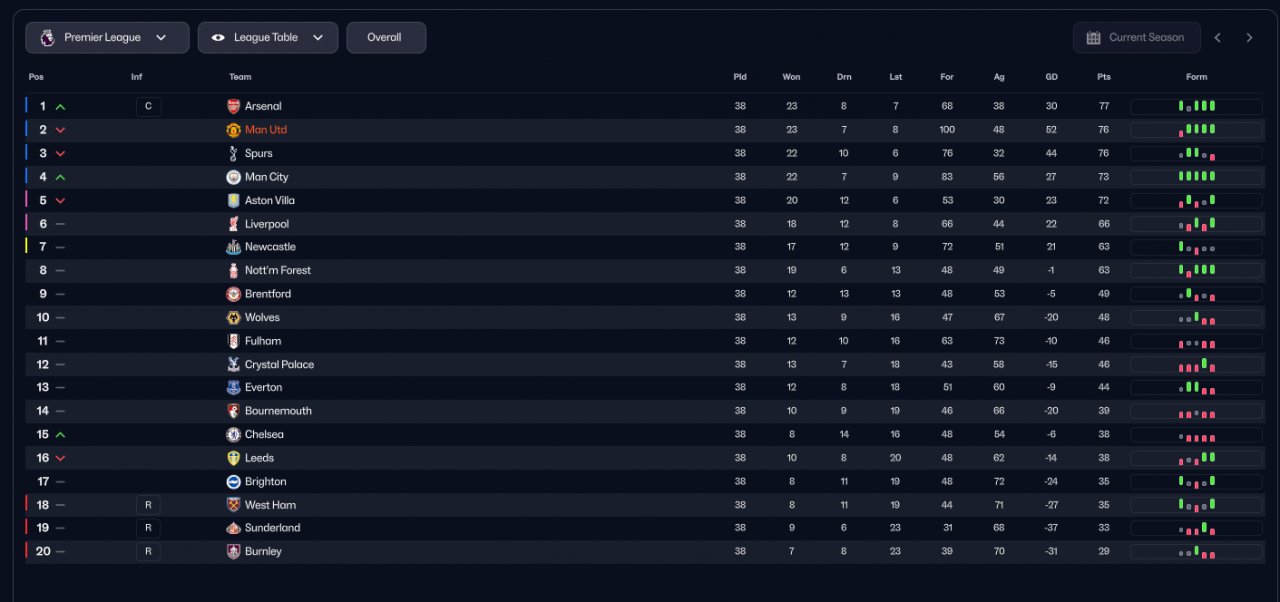Screen dimensions: 1280x602
Task: Go to the next season arrow
Action: click(1249, 38)
